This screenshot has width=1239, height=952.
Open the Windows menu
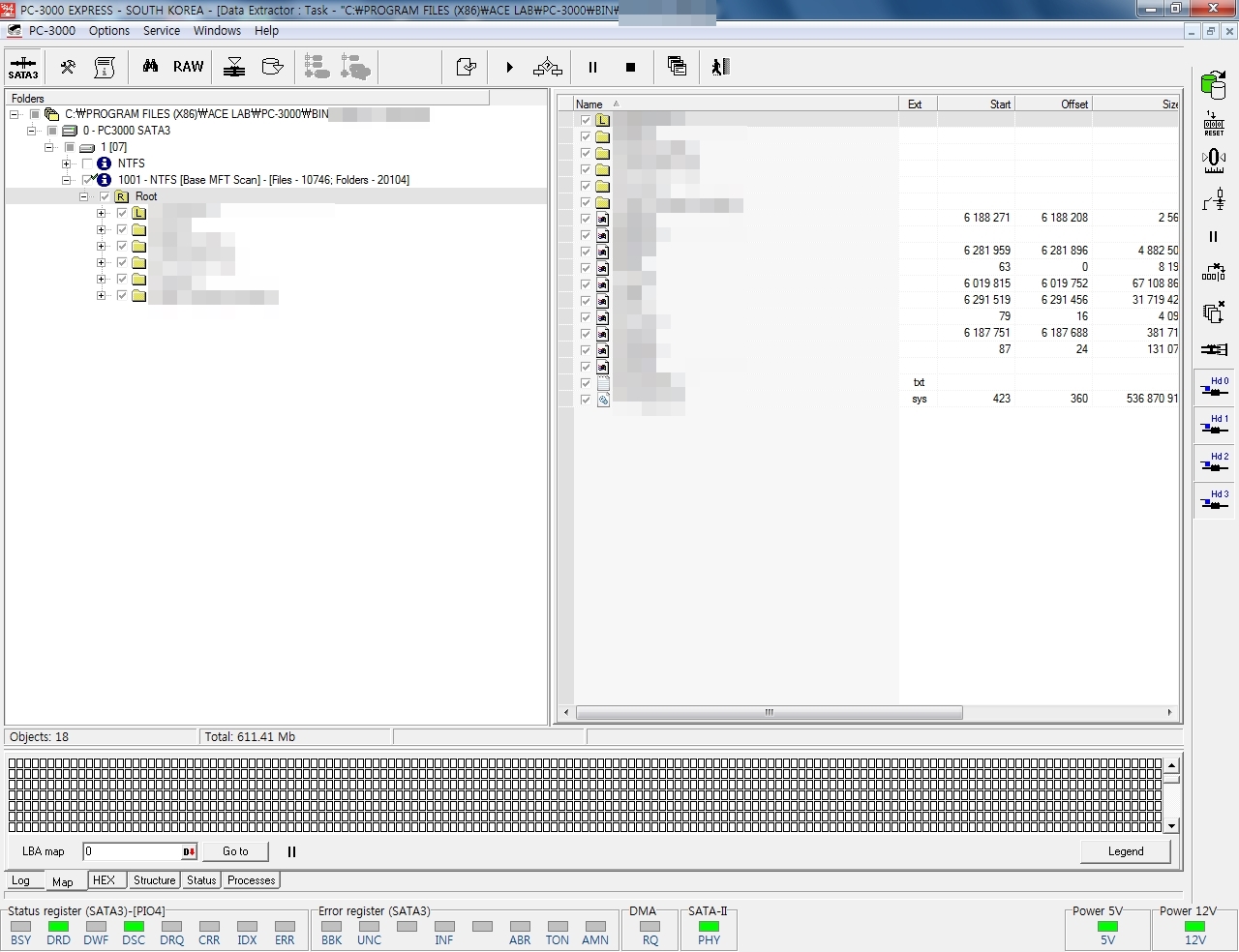(x=217, y=31)
